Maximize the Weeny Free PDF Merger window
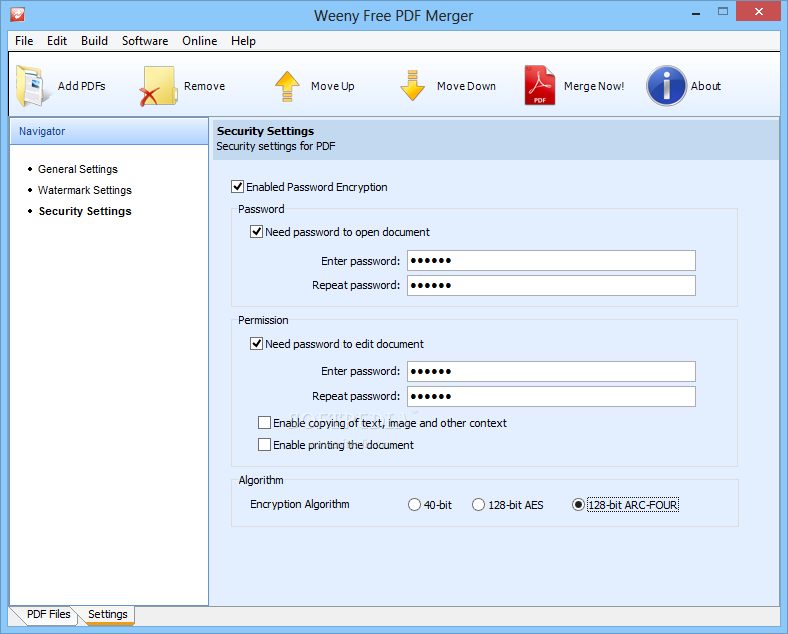Viewport: 788px width, 634px height. (x=723, y=12)
